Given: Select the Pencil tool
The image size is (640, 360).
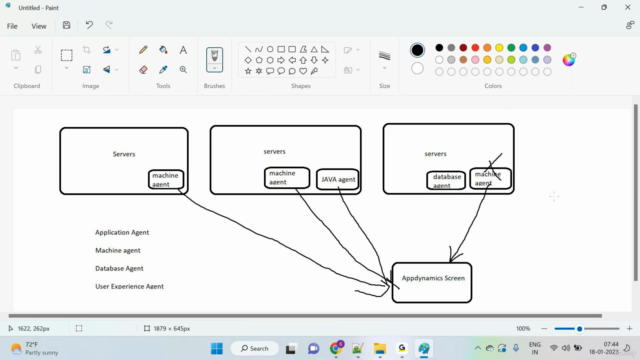Looking at the screenshot, I should (143, 50).
